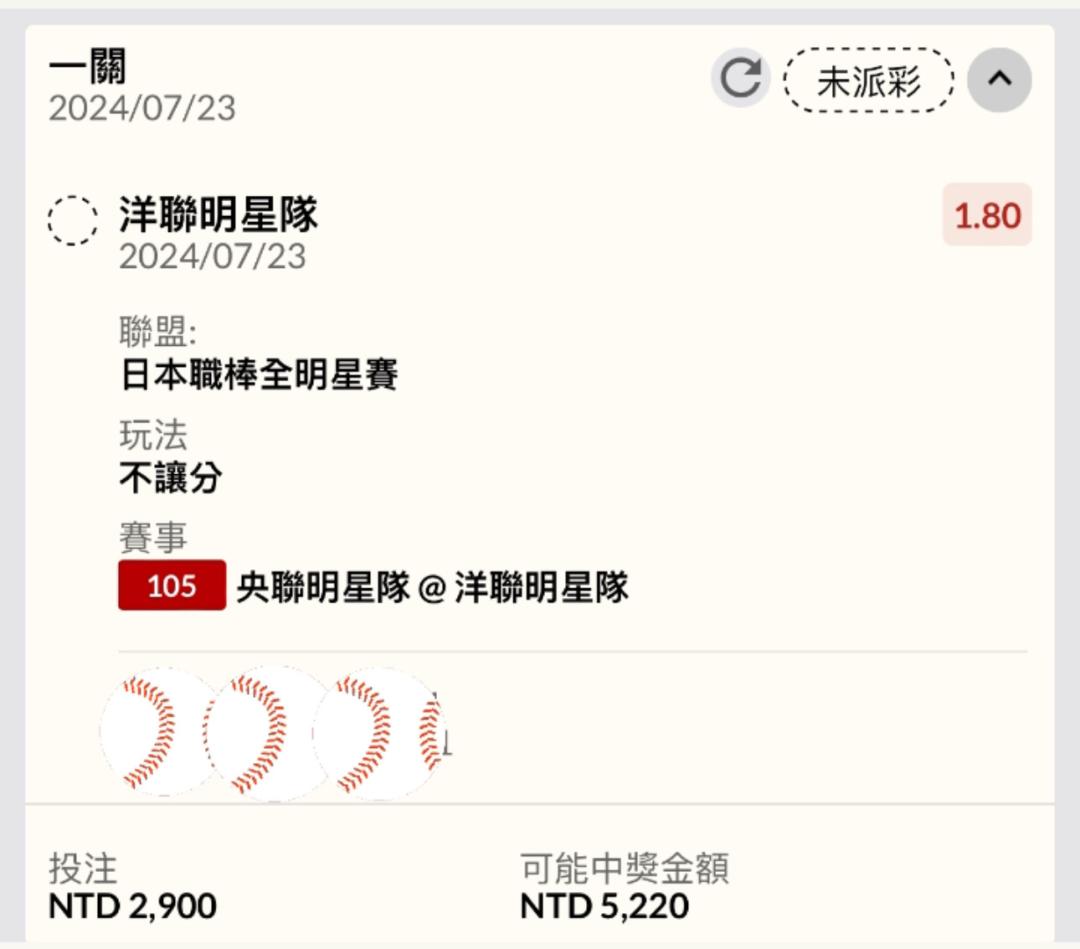This screenshot has width=1080, height=949.
Task: Click the match text 央聯明星隊 @ 洋聯明星隊
Action: click(433, 587)
